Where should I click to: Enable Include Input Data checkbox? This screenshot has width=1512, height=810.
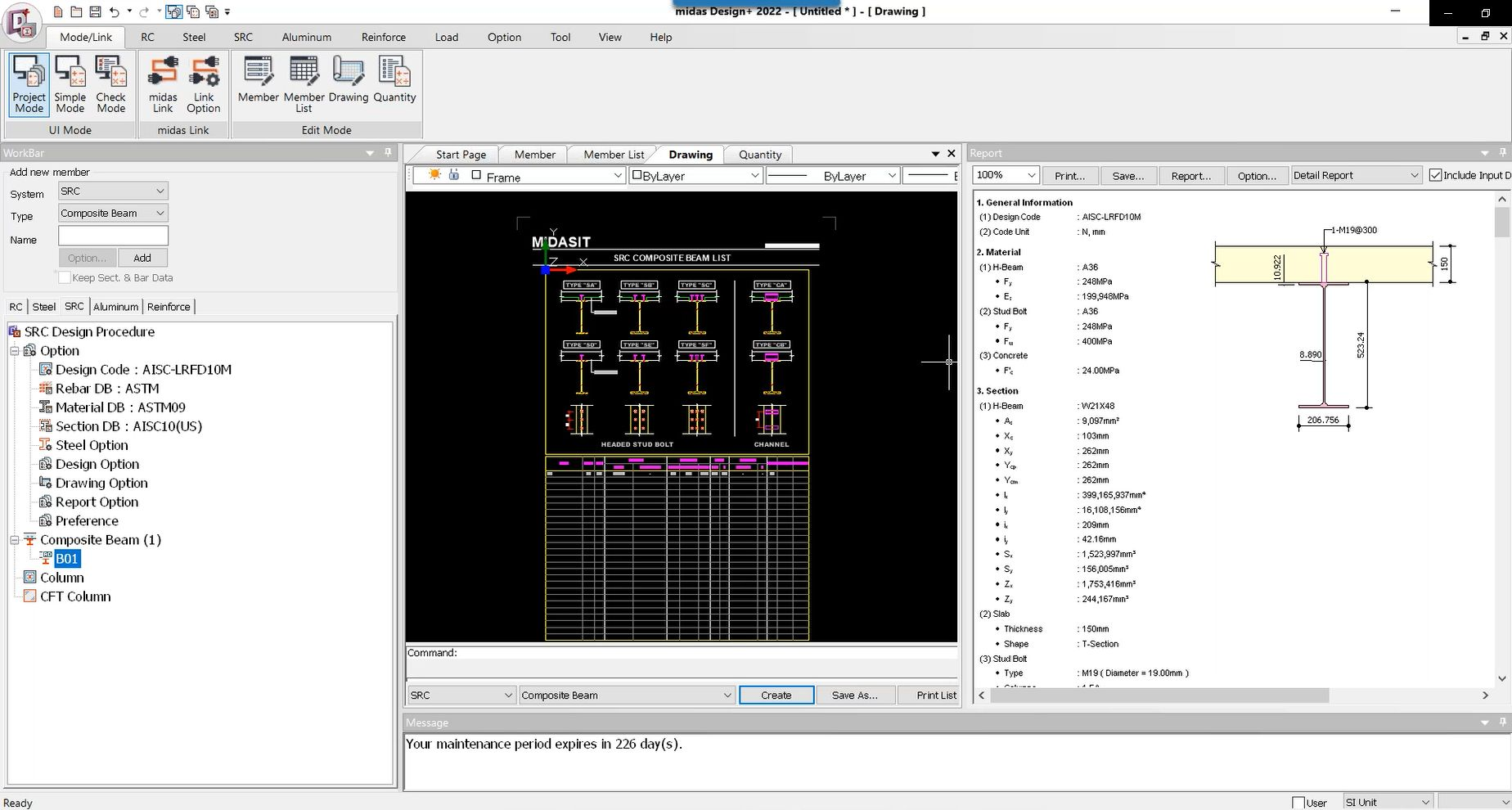(x=1435, y=175)
